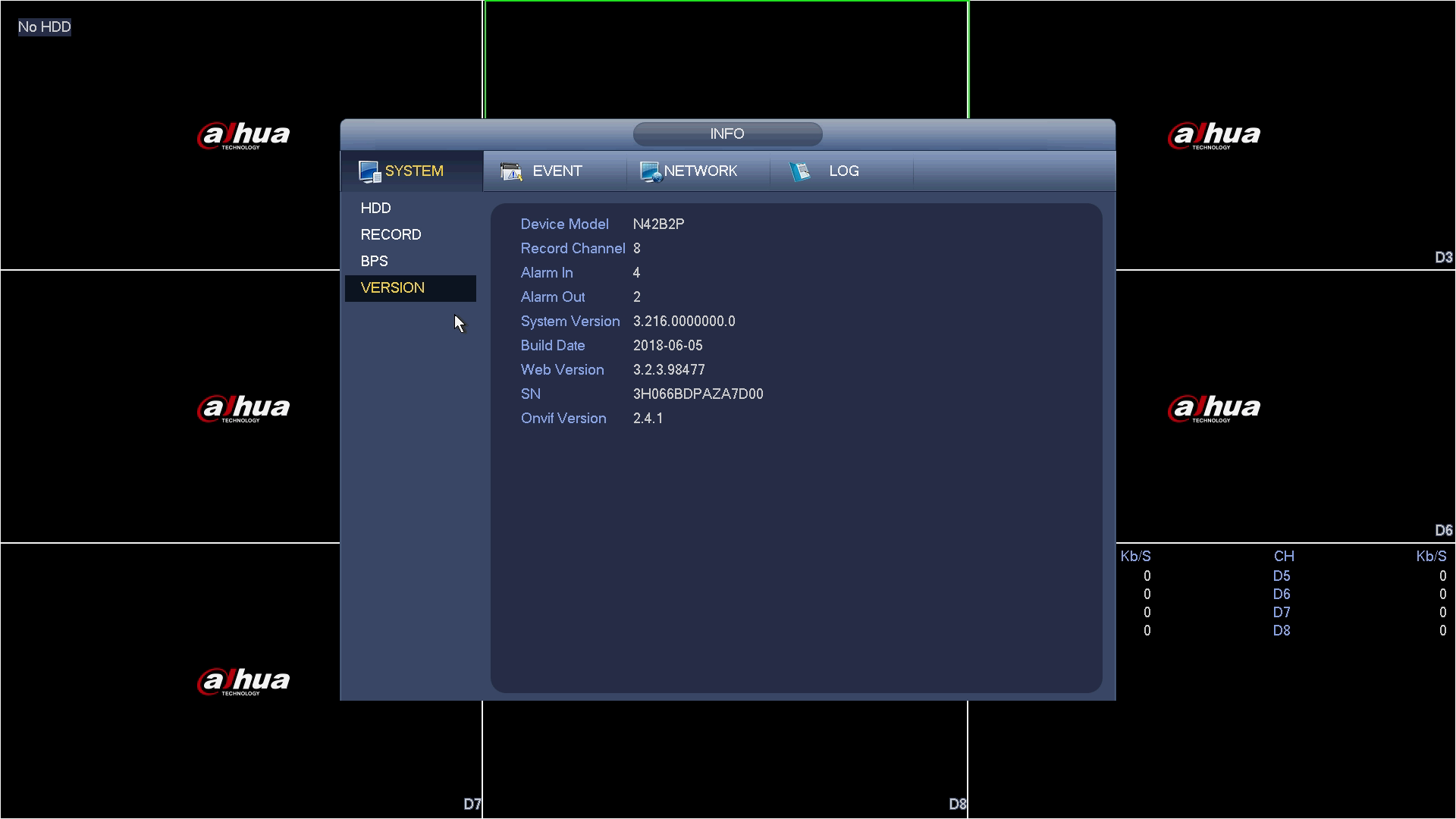Screen dimensions: 1456x819
Task: Click the No HDD status label
Action: [x=45, y=27]
